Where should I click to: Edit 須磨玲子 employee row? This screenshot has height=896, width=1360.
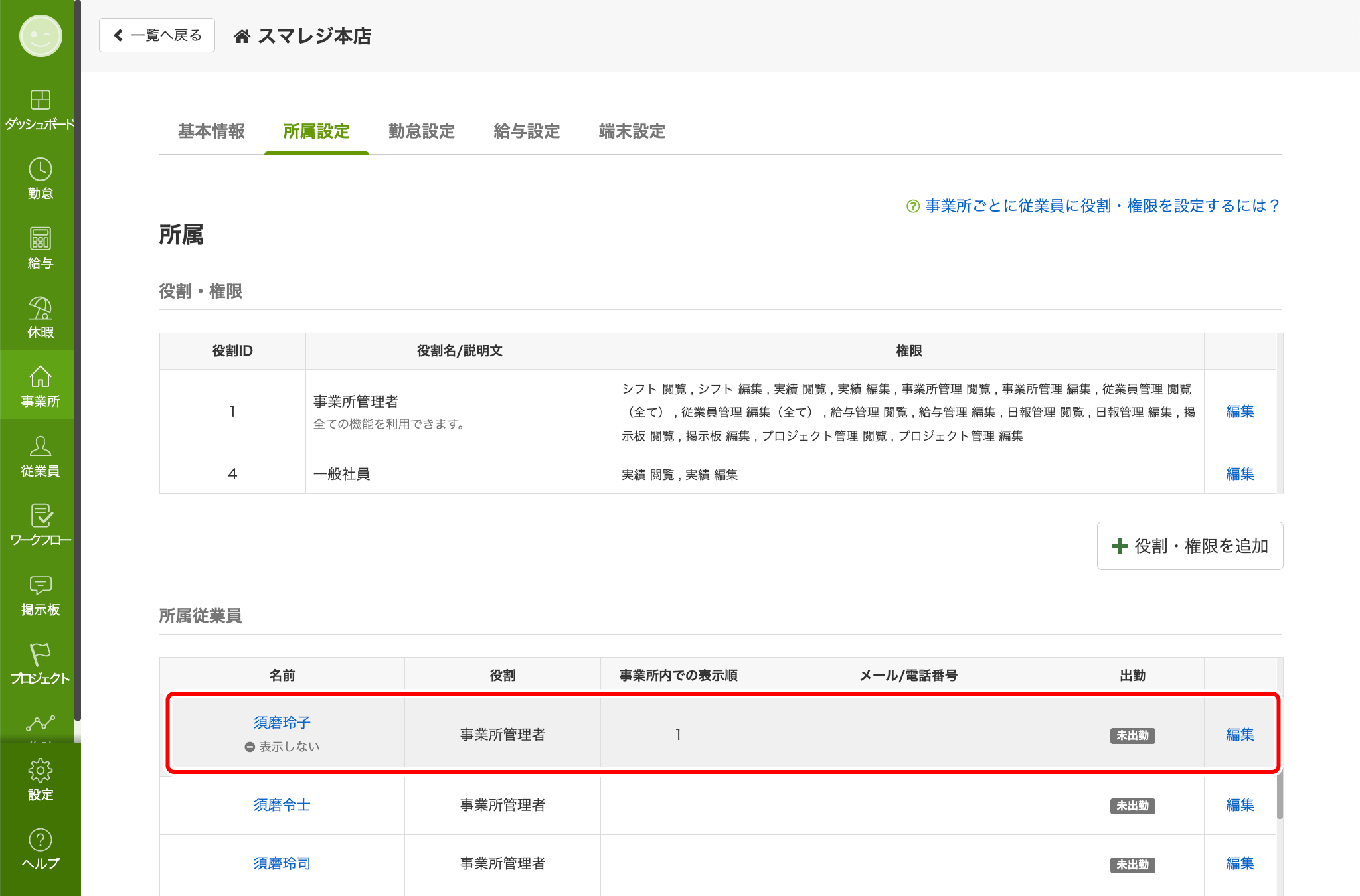coord(1240,735)
